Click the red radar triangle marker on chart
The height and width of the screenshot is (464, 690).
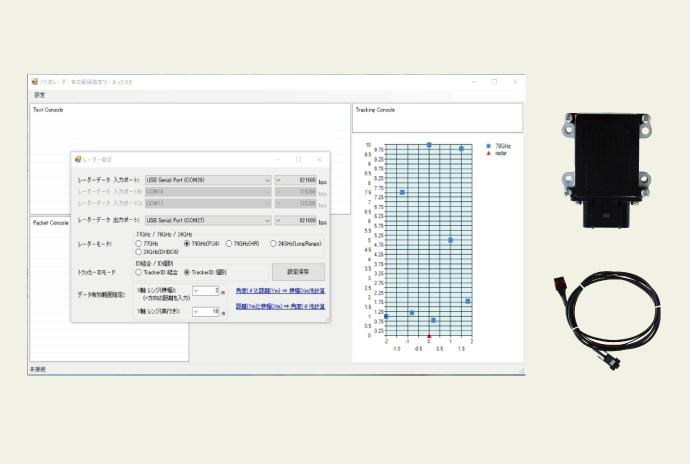429,336
